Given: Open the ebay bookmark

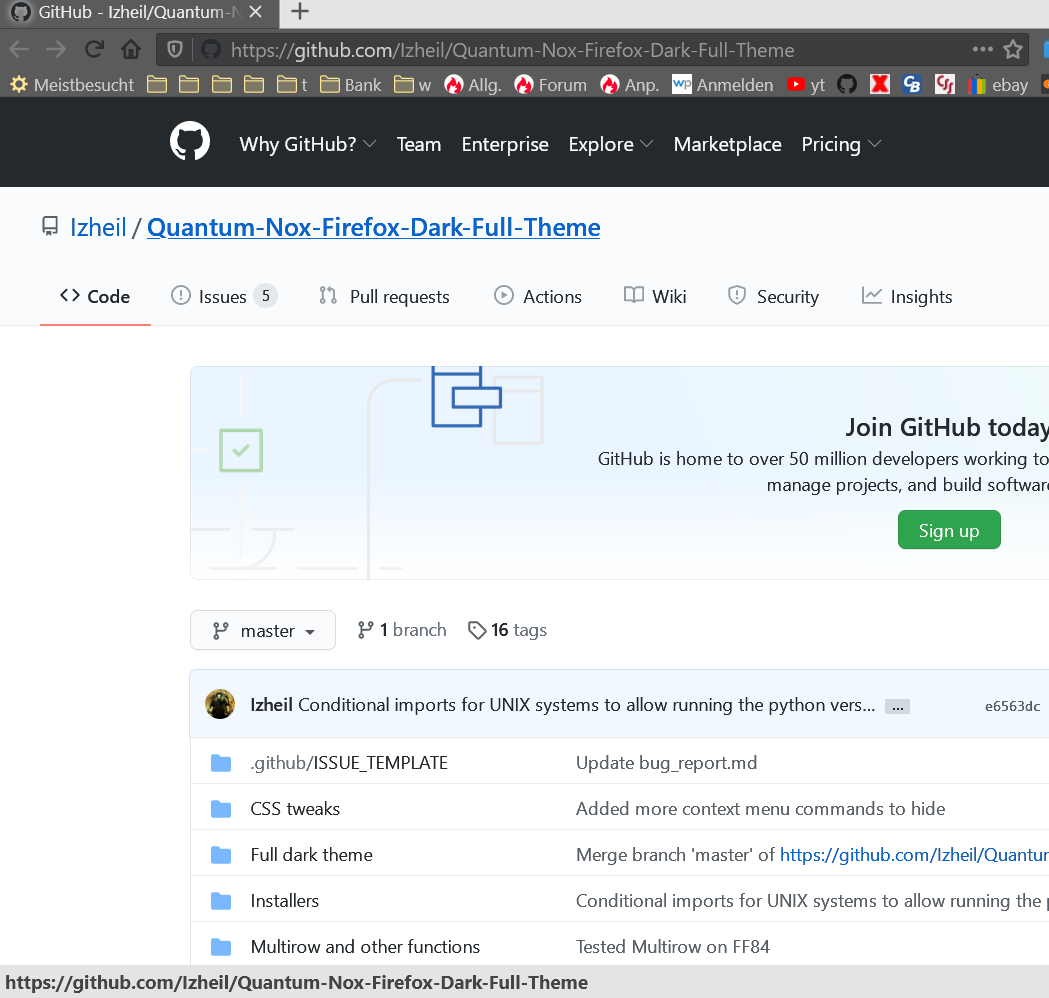Looking at the screenshot, I should (x=998, y=85).
